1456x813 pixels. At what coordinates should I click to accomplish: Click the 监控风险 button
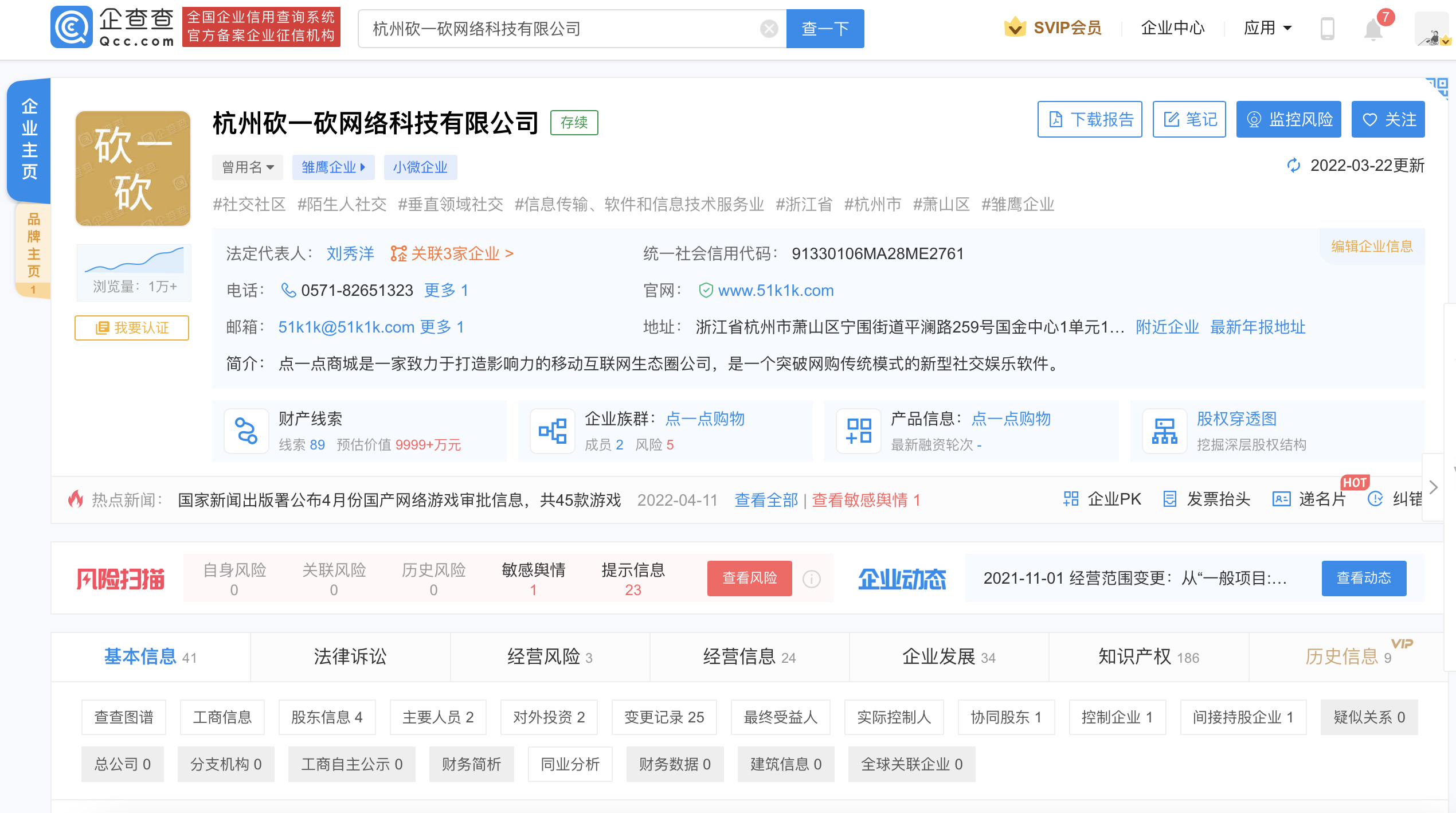[1289, 119]
